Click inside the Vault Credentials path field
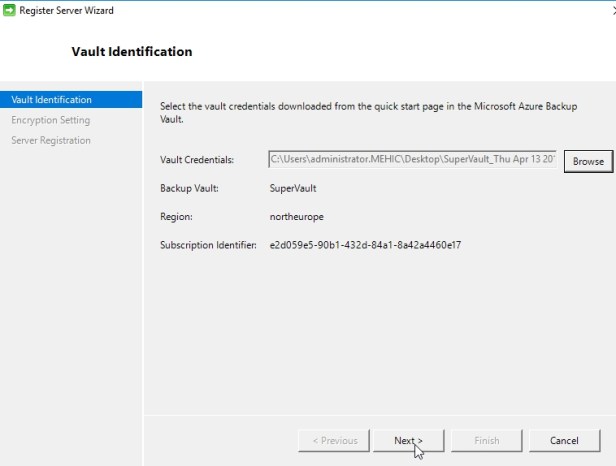Image resolution: width=616 pixels, height=466 pixels. [412, 160]
